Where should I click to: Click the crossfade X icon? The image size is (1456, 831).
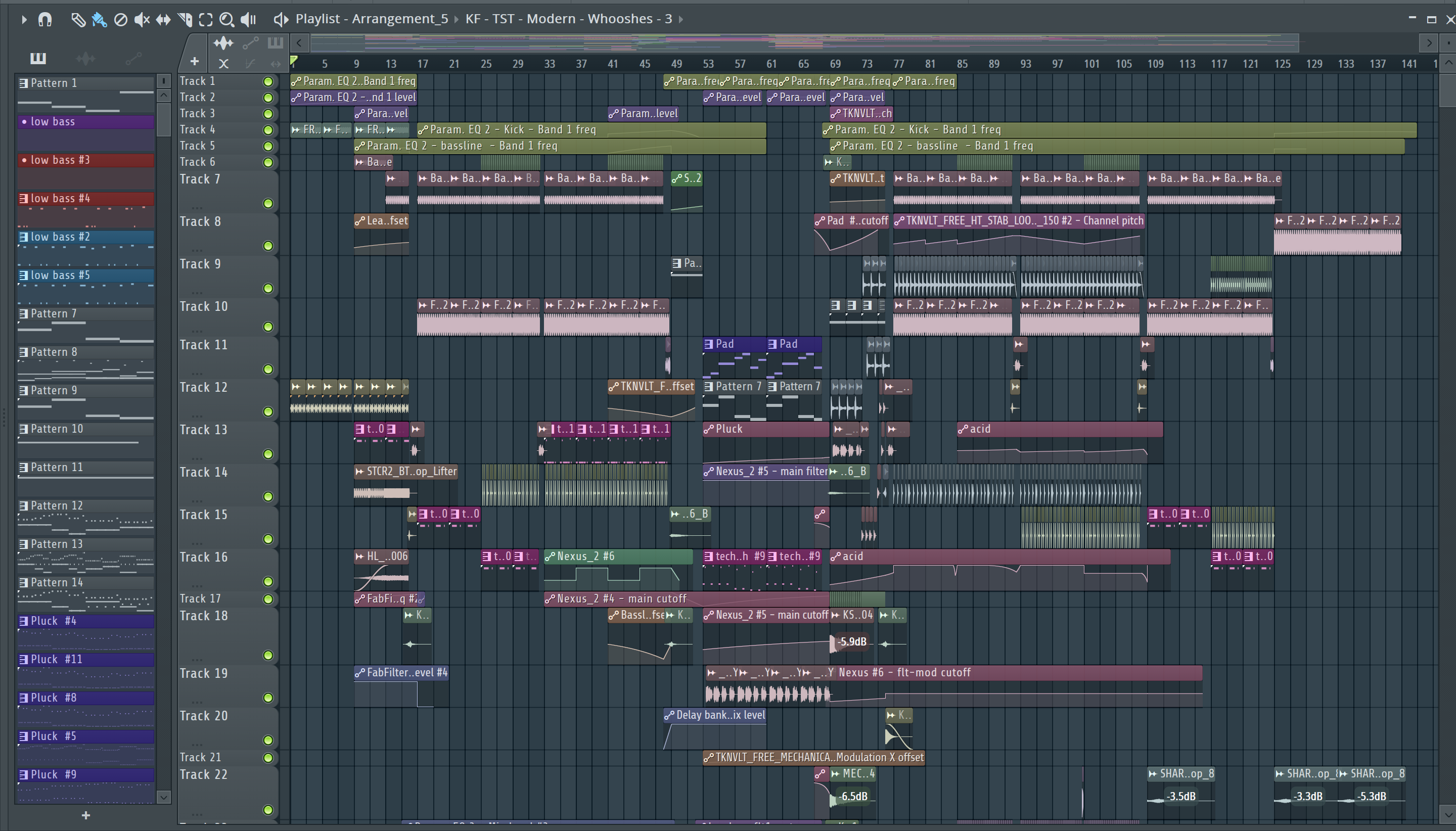click(224, 64)
